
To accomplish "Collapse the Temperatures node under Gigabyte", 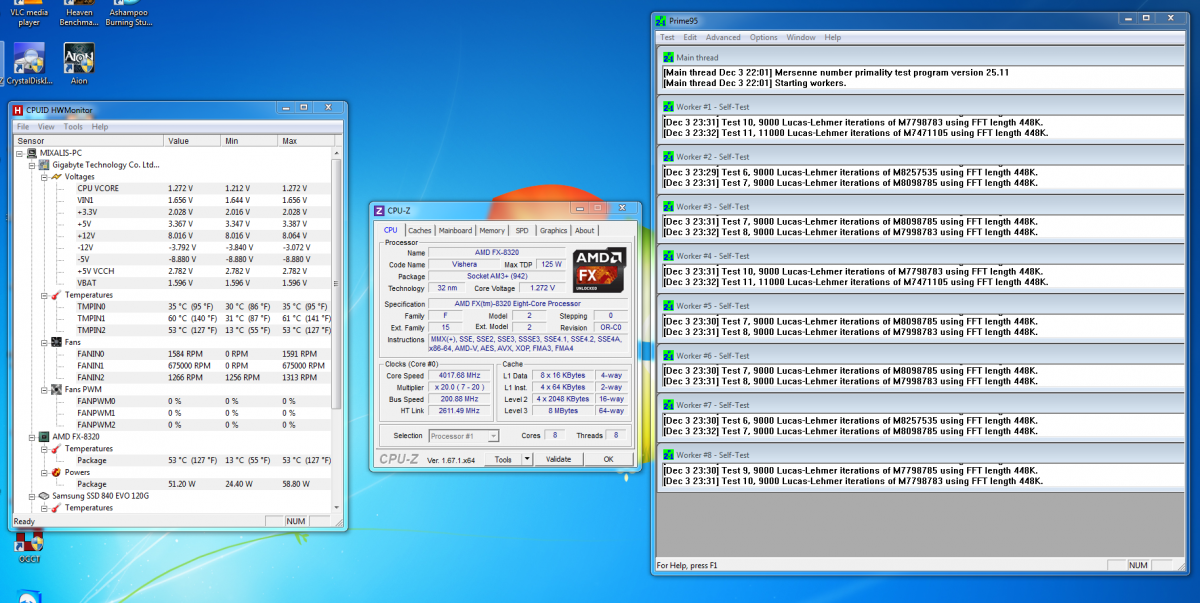I will click(44, 295).
